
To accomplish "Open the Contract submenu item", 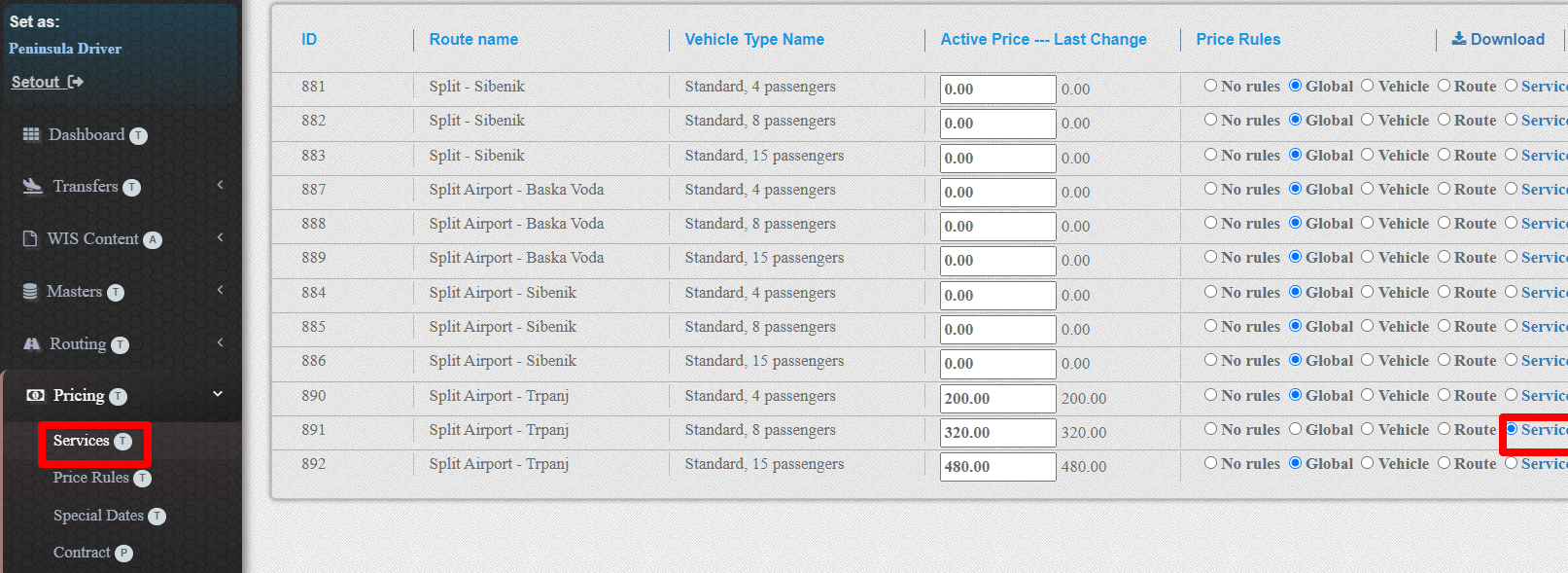I will 82,553.
